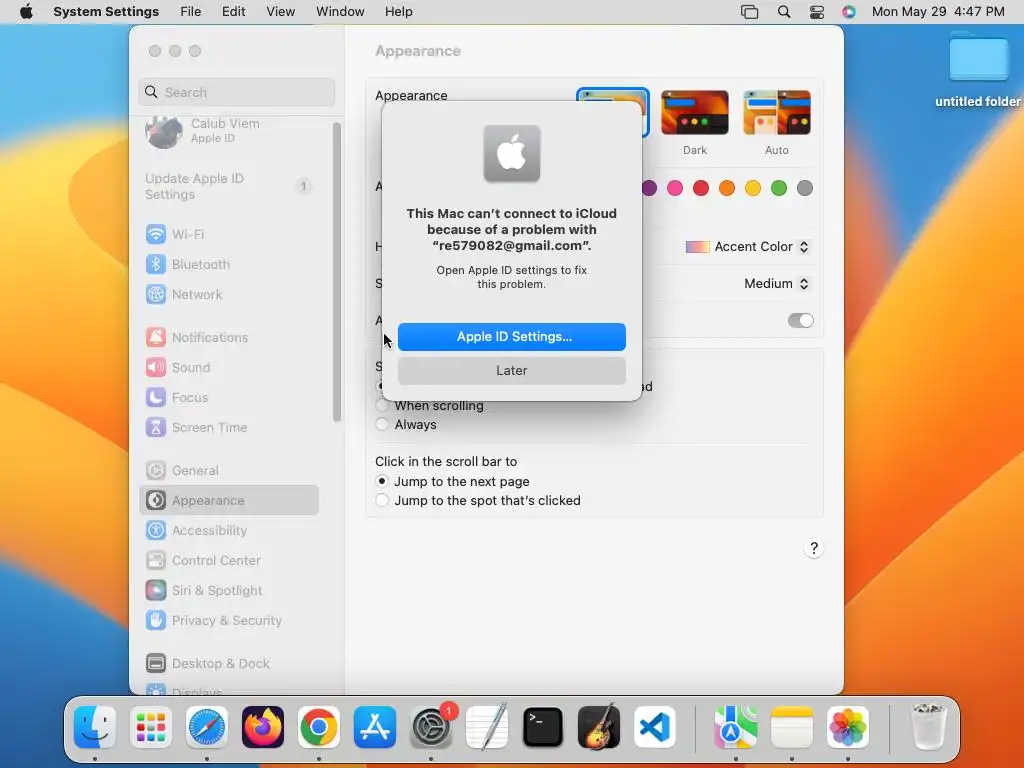This screenshot has height=768, width=1024.
Task: Click the help question mark button
Action: point(814,548)
